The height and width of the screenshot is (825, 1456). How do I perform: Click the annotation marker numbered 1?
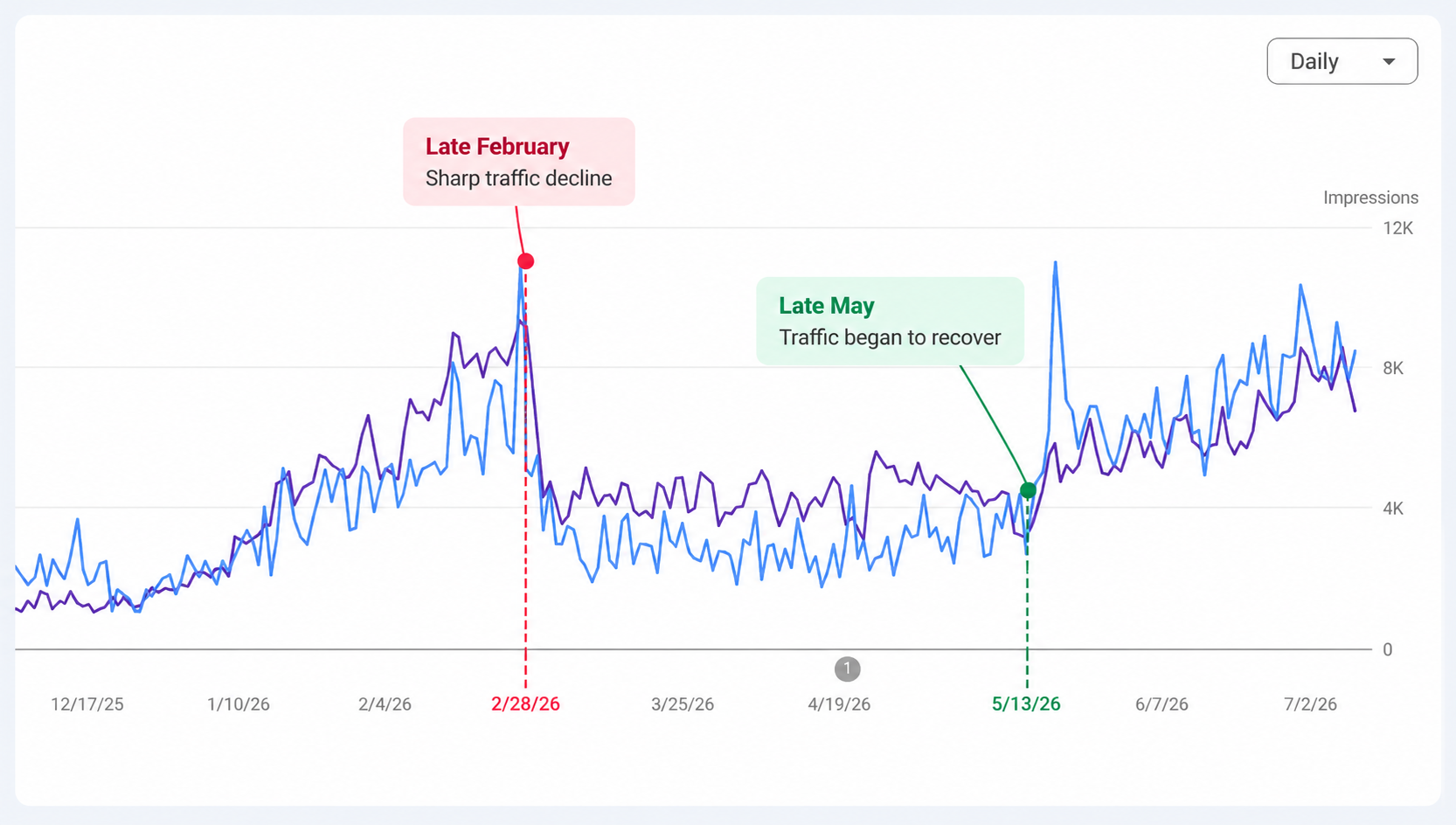click(847, 669)
